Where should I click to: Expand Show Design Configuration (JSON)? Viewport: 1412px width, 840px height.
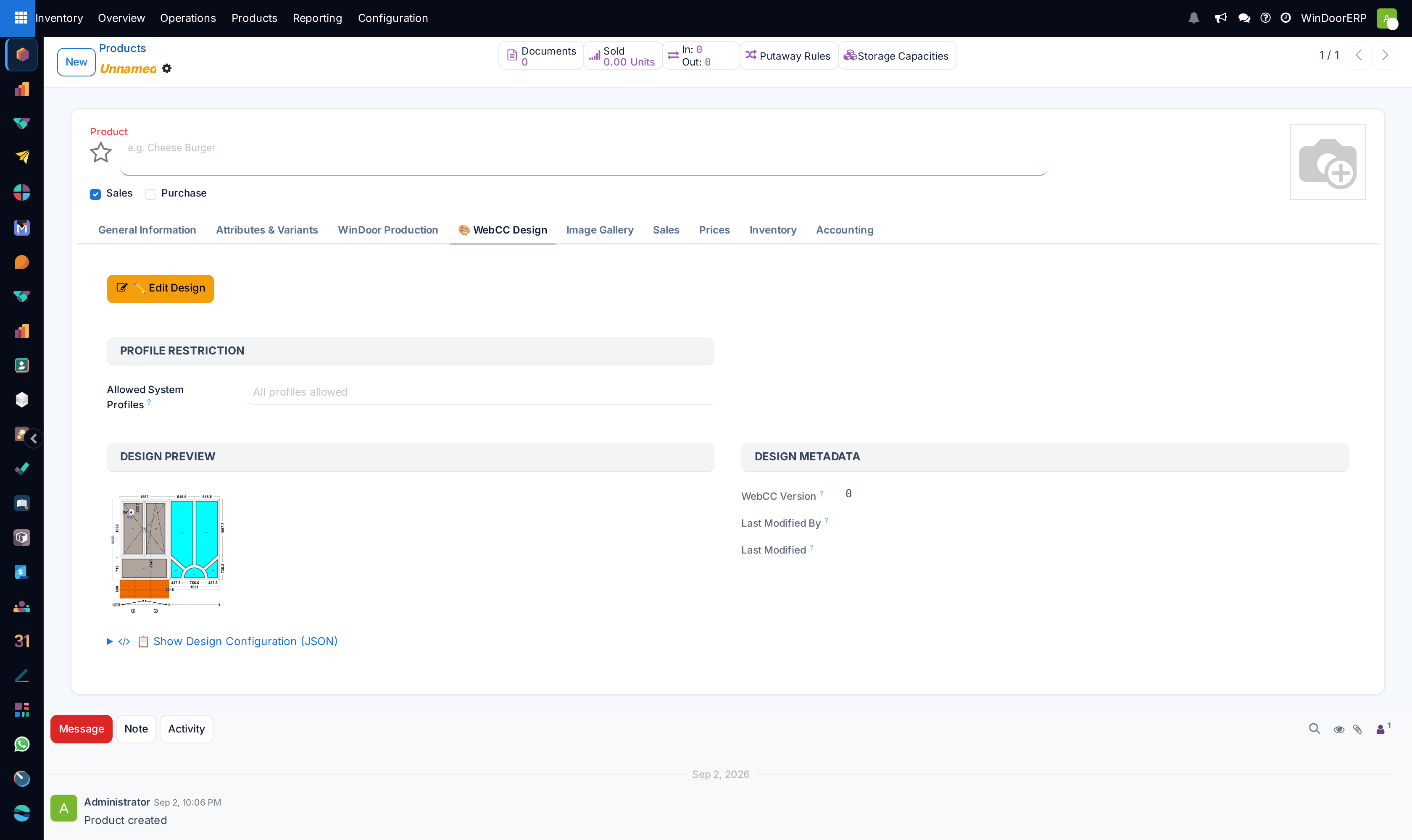[x=222, y=641]
